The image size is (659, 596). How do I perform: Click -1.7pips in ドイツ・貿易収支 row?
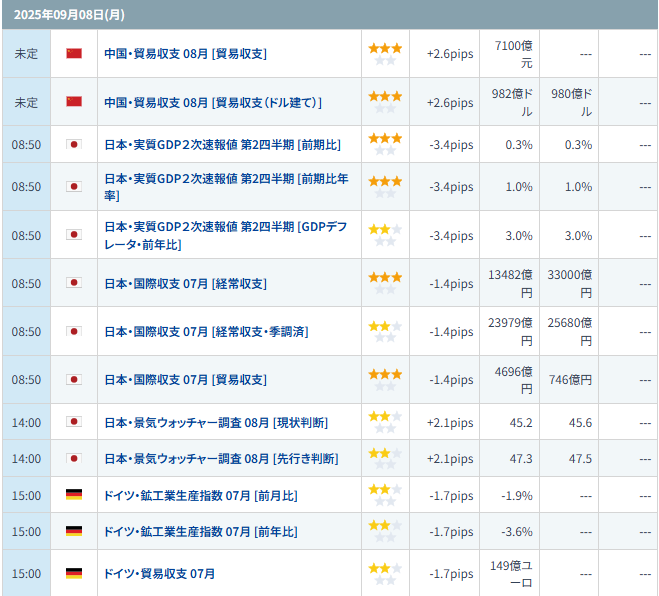click(451, 574)
